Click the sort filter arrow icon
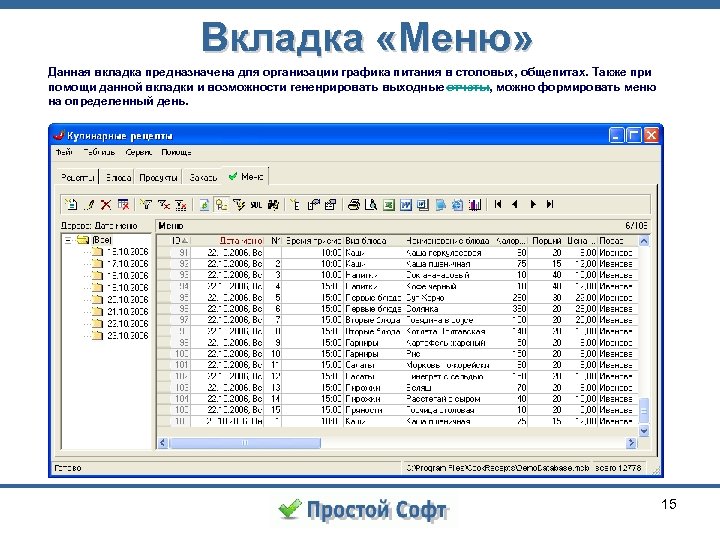The height and width of the screenshot is (540, 720). pos(239,204)
